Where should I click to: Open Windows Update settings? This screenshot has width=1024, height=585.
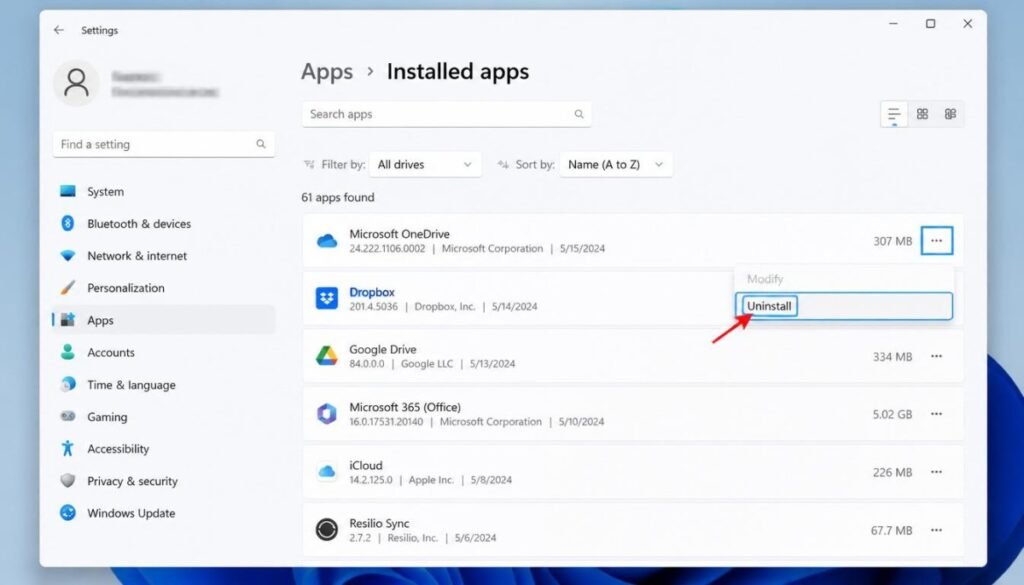point(163,513)
